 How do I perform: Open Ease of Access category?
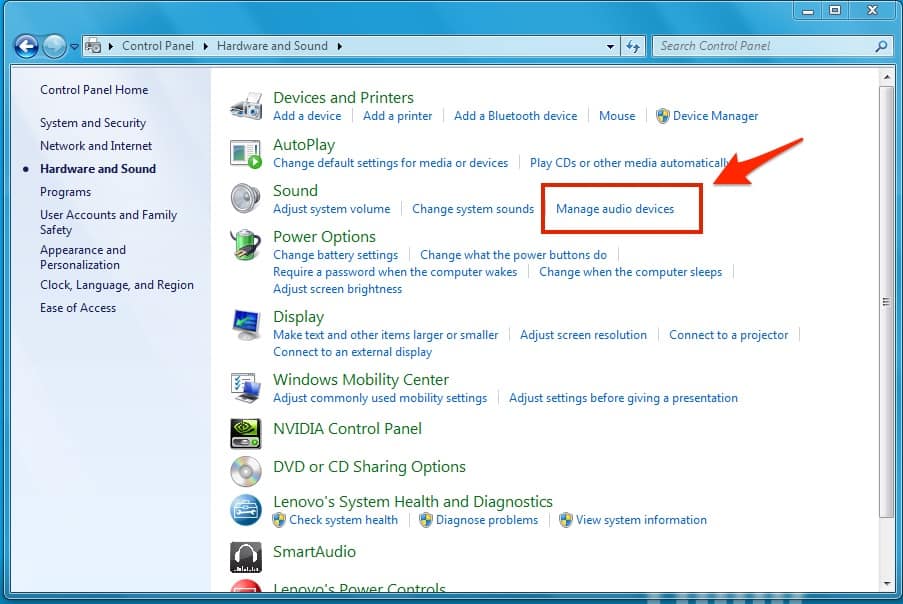[x=78, y=308]
